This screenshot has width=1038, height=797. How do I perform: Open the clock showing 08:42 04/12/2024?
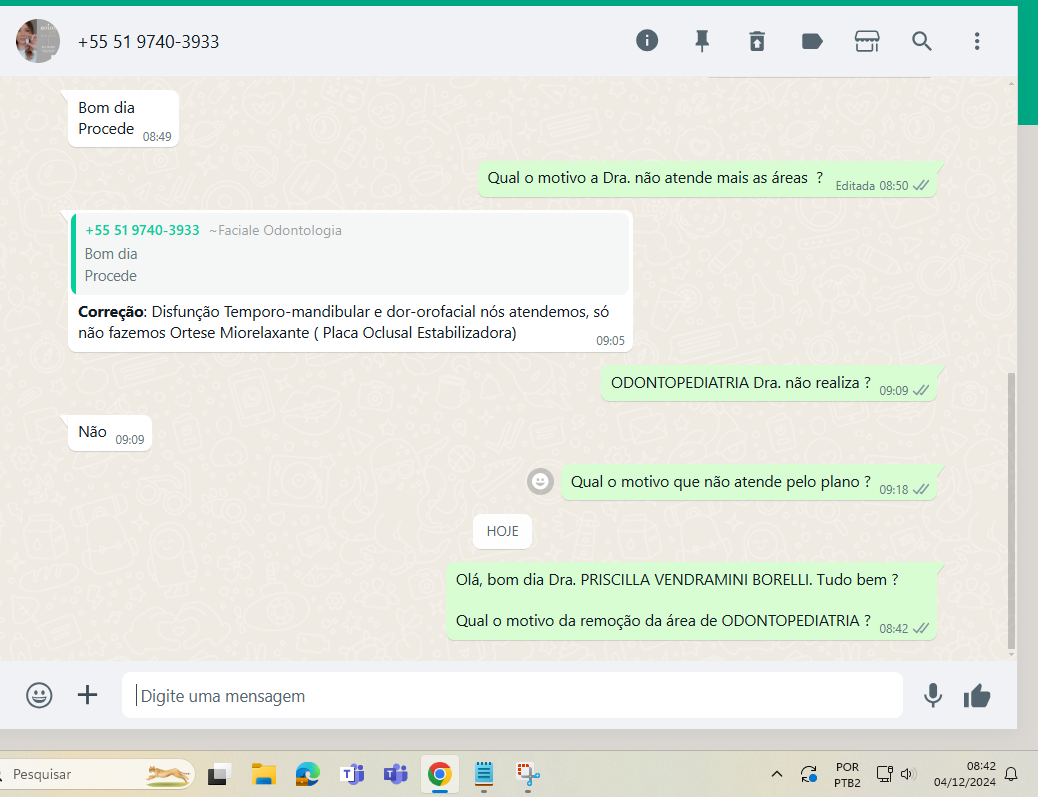click(965, 774)
